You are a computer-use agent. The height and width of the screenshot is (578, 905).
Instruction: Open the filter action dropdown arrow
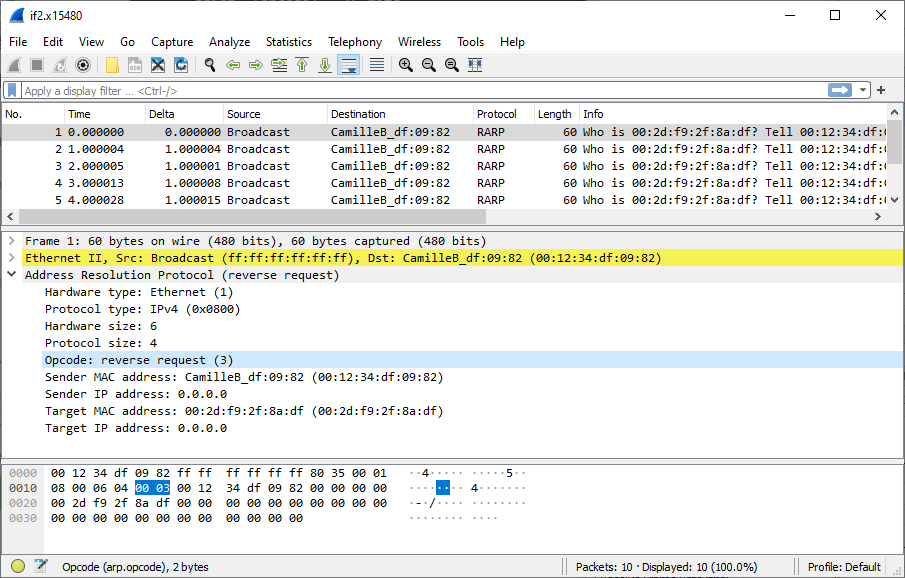pos(862,90)
